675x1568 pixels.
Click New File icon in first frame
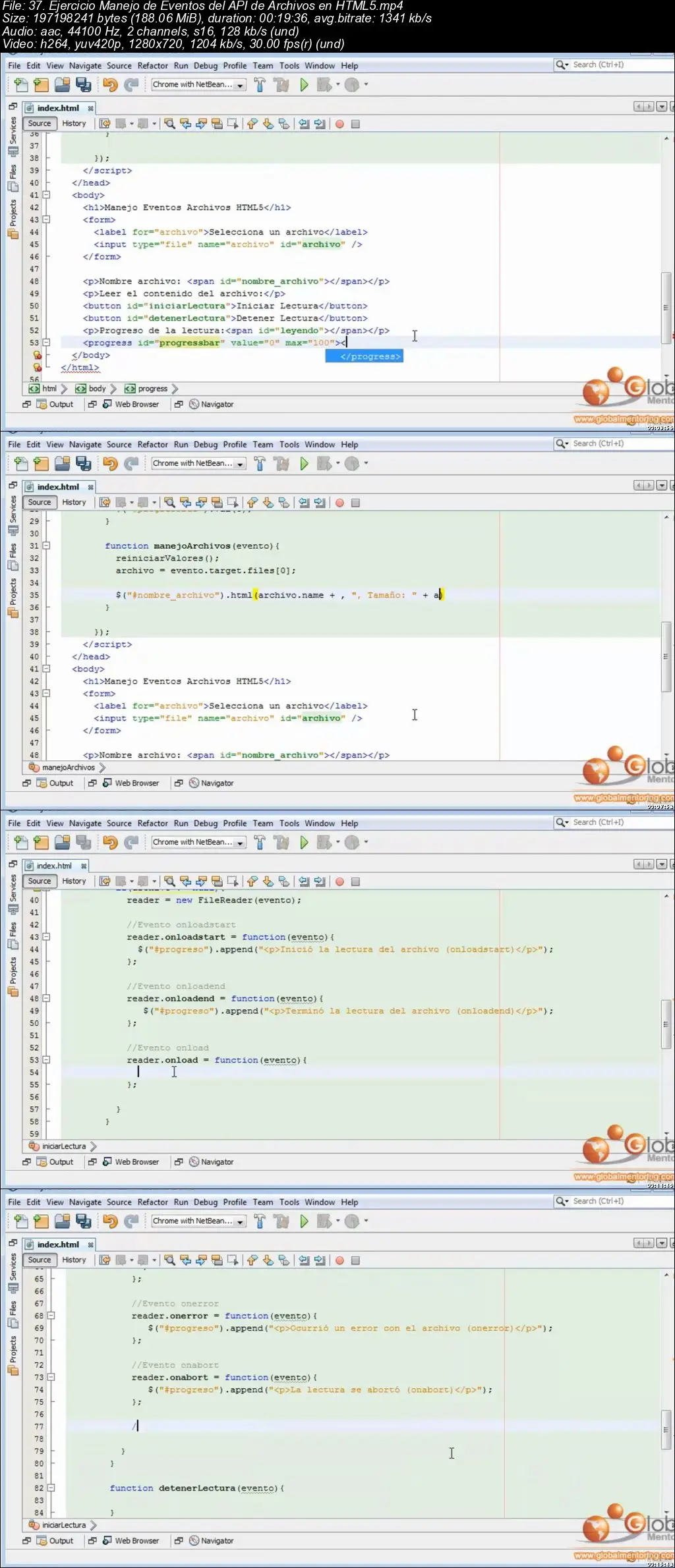21,85
